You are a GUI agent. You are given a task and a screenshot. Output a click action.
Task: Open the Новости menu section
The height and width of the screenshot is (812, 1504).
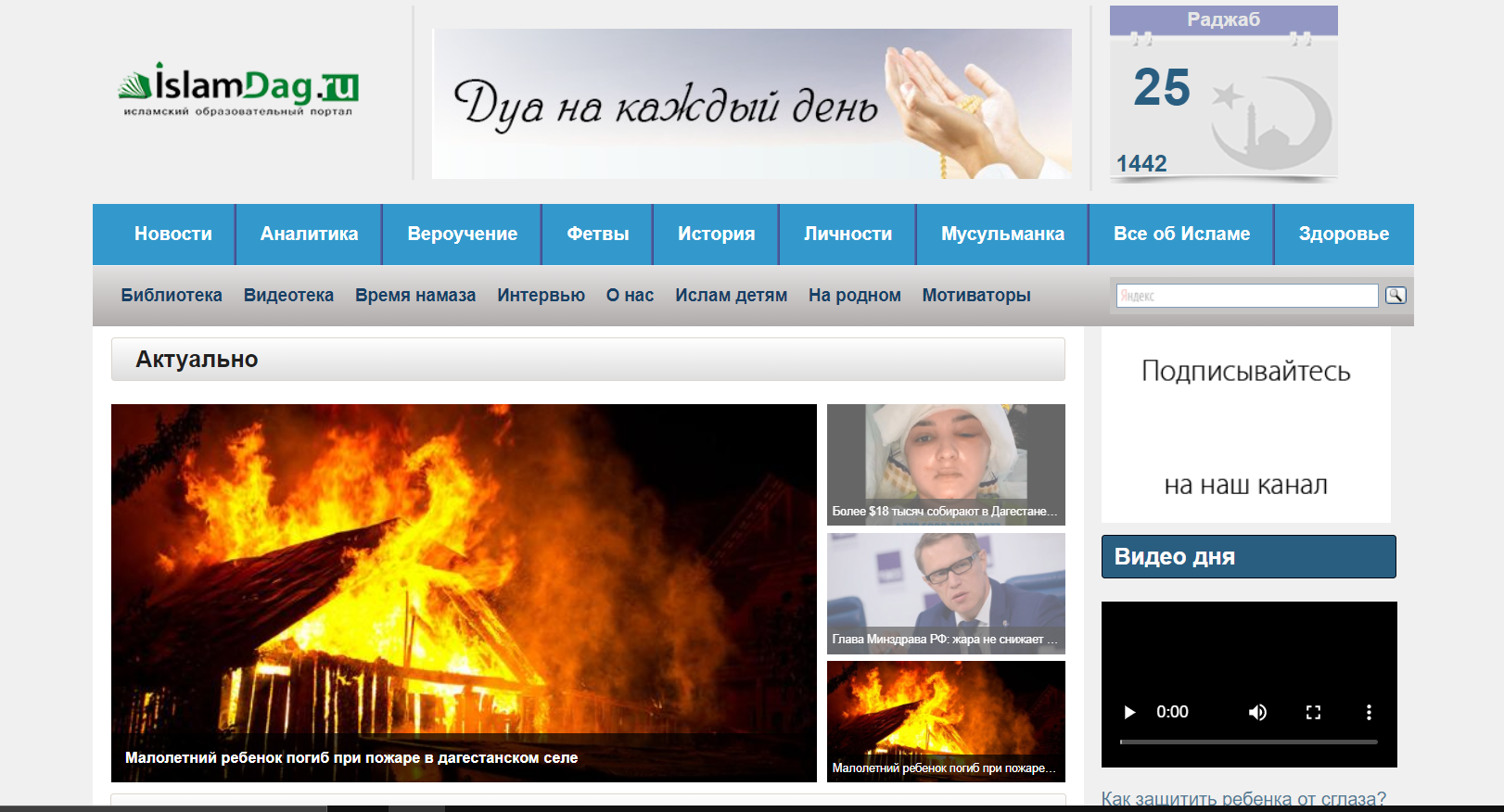172,235
